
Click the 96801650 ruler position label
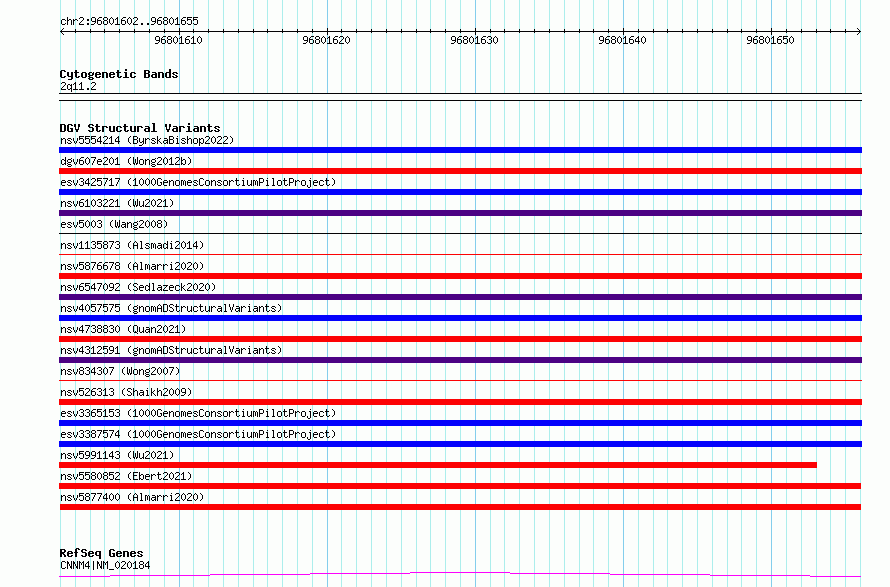pyautogui.click(x=770, y=40)
